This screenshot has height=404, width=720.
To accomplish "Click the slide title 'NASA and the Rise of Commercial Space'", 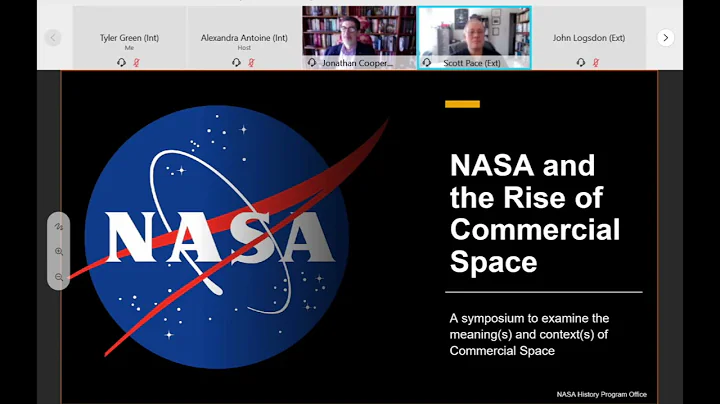I will click(x=534, y=213).
